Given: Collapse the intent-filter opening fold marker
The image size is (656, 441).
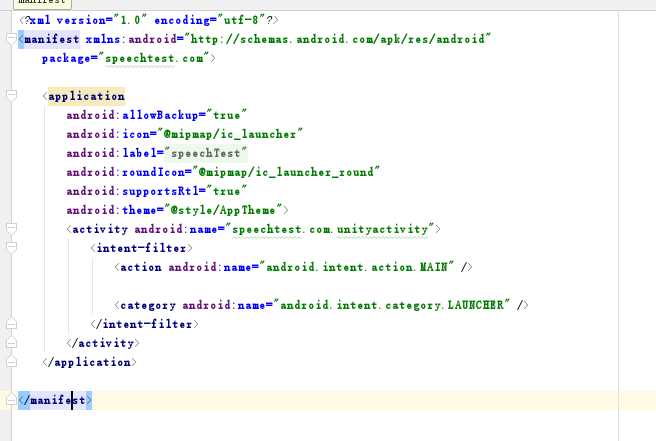Looking at the screenshot, I should tap(12, 247).
